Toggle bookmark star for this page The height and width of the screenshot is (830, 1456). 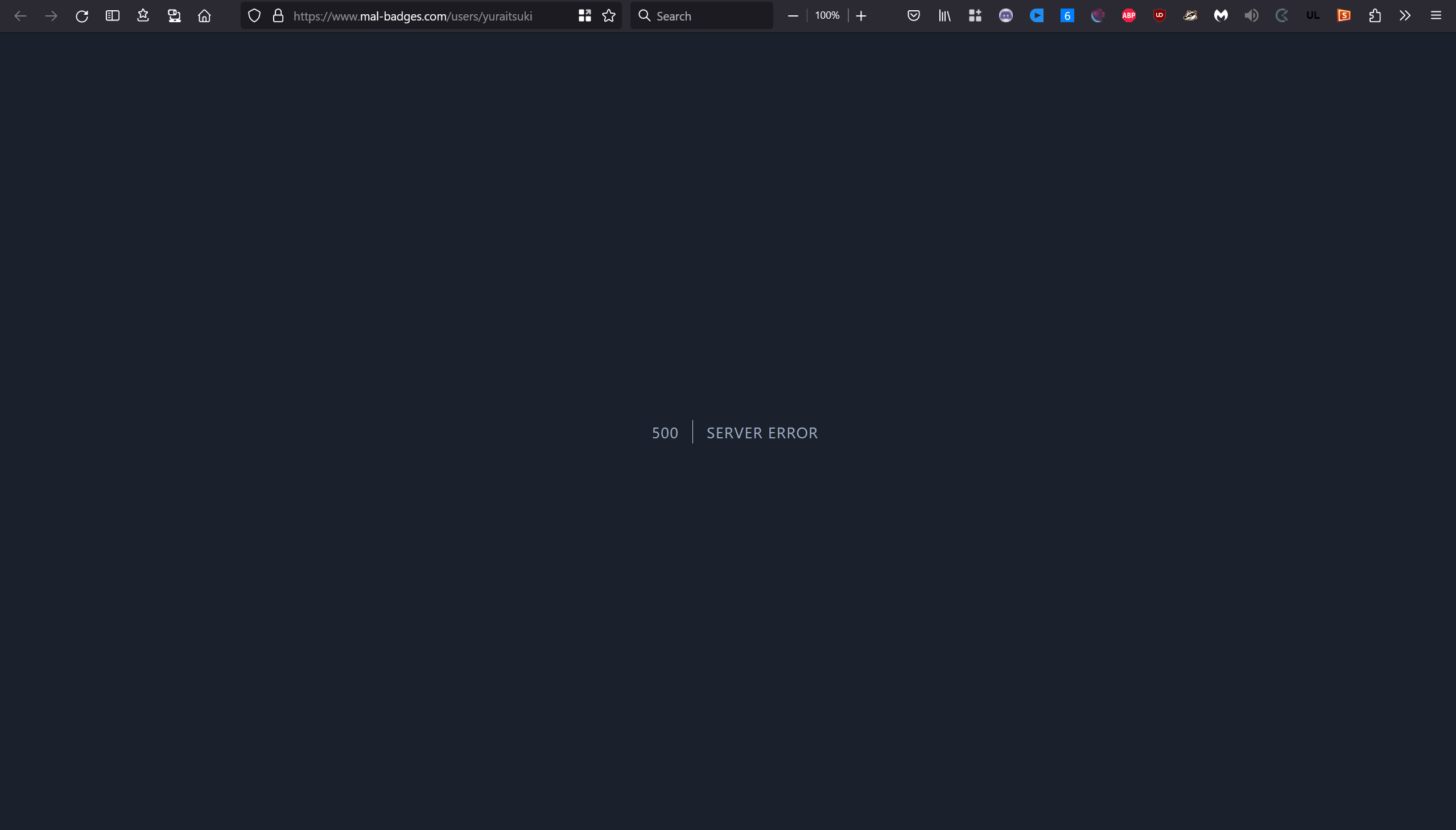pos(609,16)
